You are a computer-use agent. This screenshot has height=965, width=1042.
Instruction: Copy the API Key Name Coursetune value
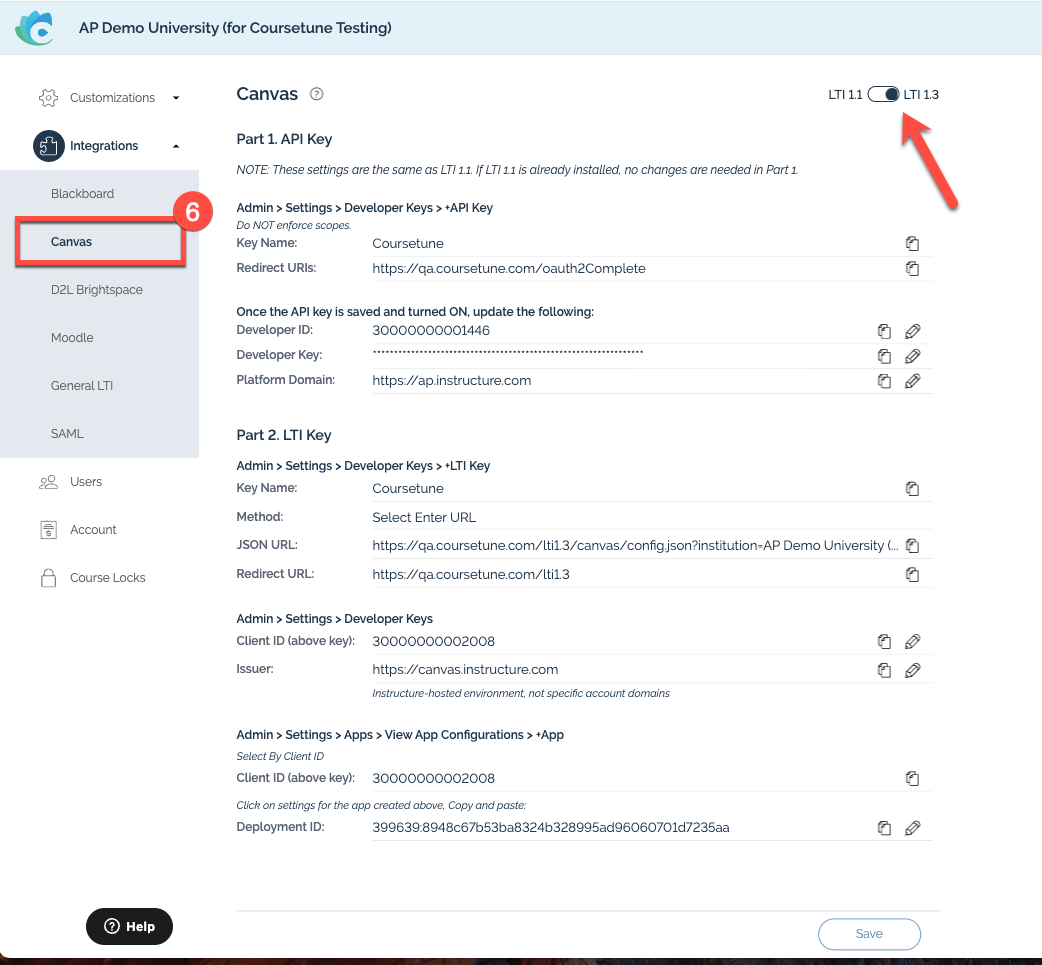point(912,244)
